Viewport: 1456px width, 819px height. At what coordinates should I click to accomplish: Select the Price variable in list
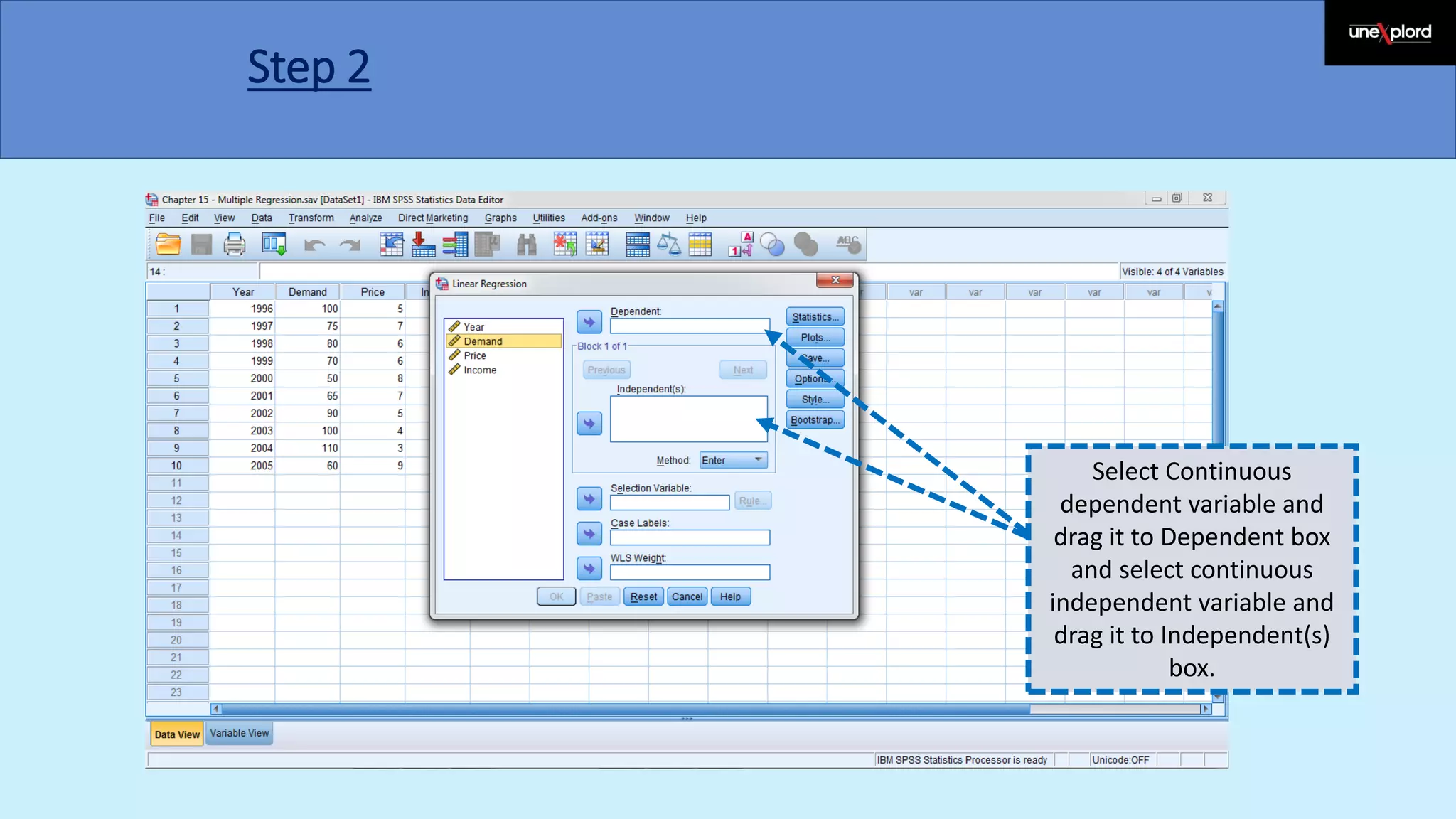click(475, 355)
